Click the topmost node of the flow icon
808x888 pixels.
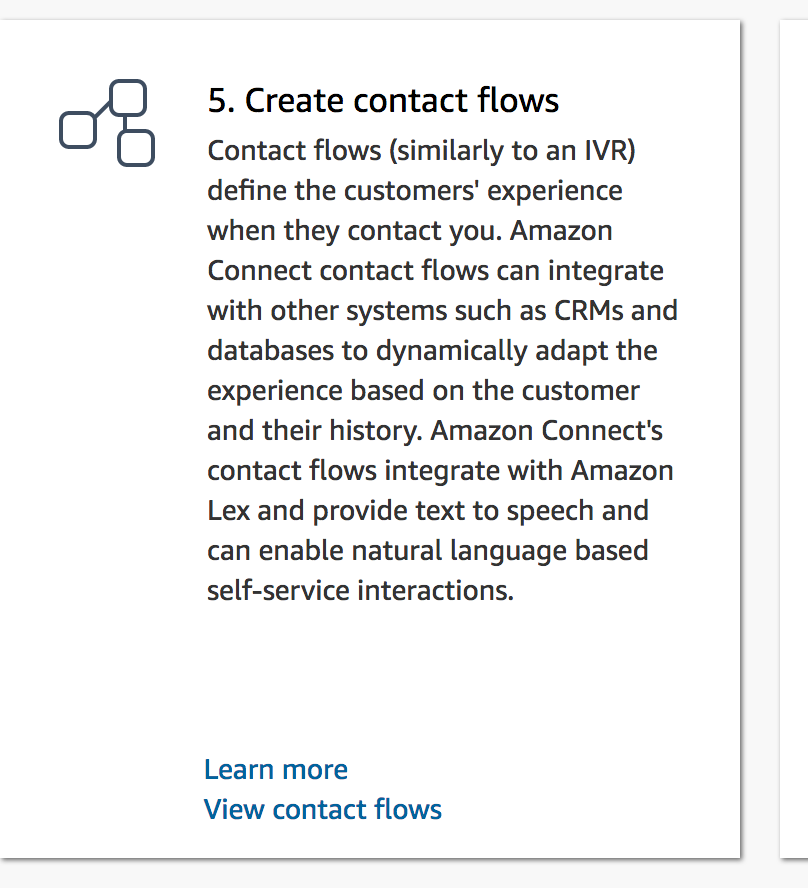[x=128, y=98]
